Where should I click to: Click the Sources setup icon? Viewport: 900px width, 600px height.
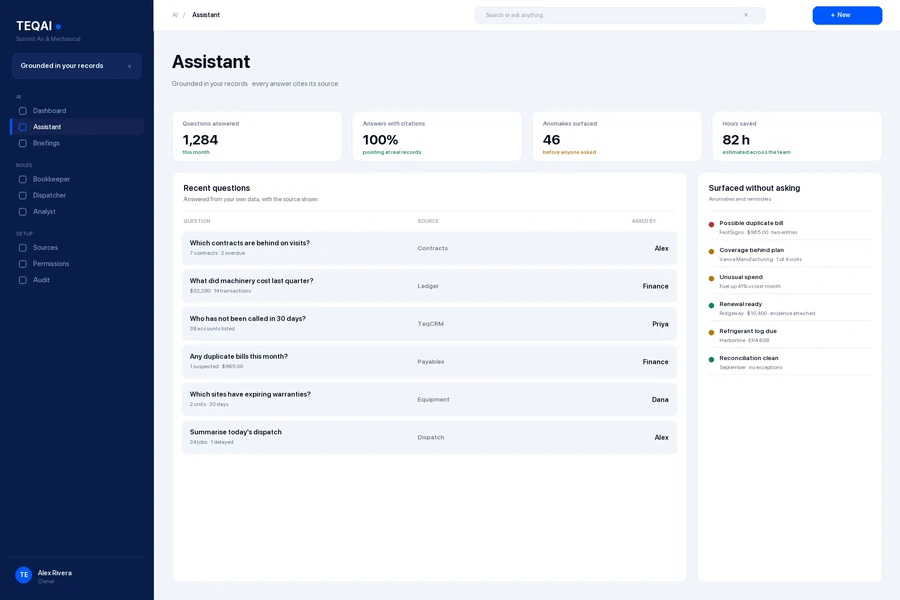pos(22,247)
